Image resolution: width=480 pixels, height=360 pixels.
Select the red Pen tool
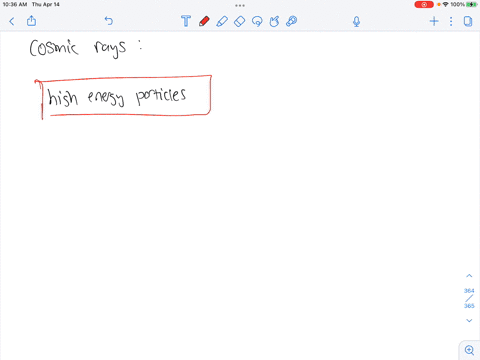pos(204,21)
